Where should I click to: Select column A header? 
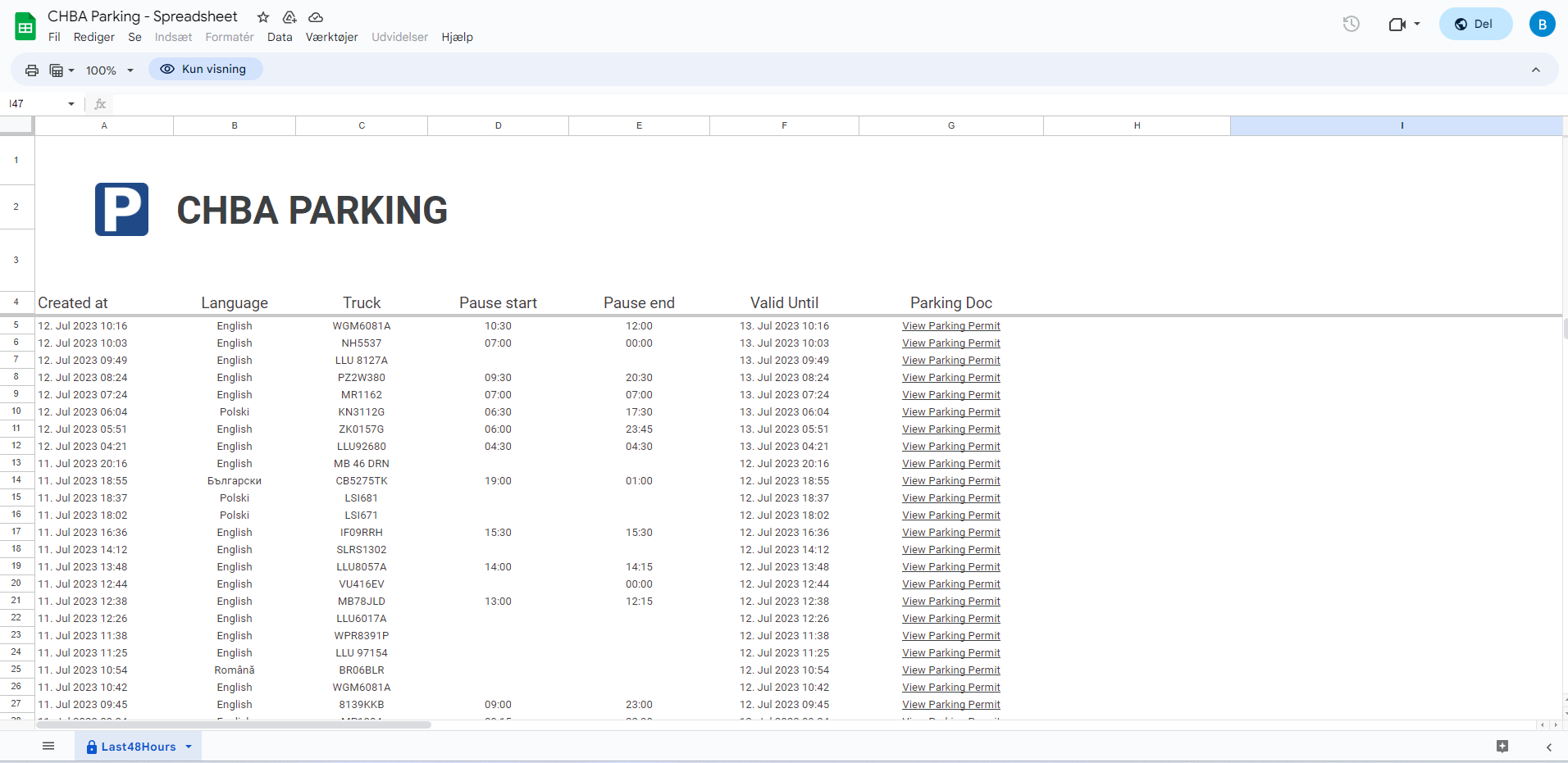(x=104, y=125)
